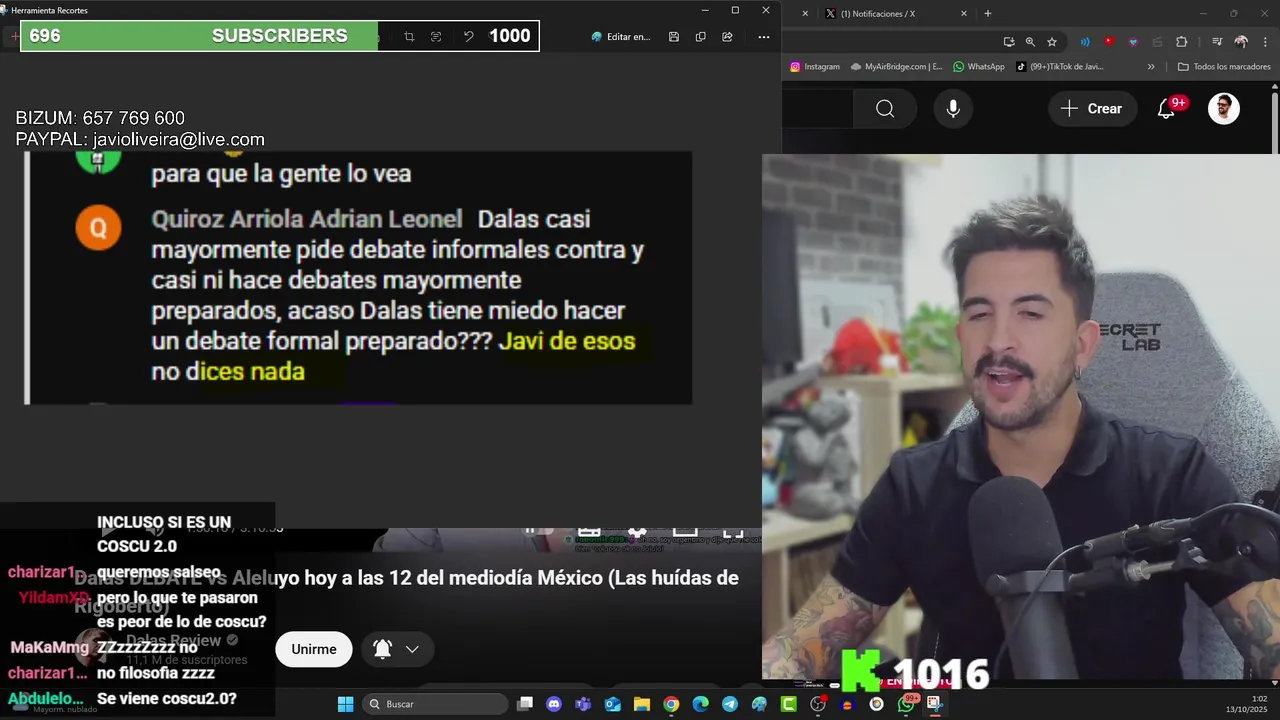The width and height of the screenshot is (1280, 720).
Task: Open the zoom magnifier icon in address bar
Action: (1030, 42)
